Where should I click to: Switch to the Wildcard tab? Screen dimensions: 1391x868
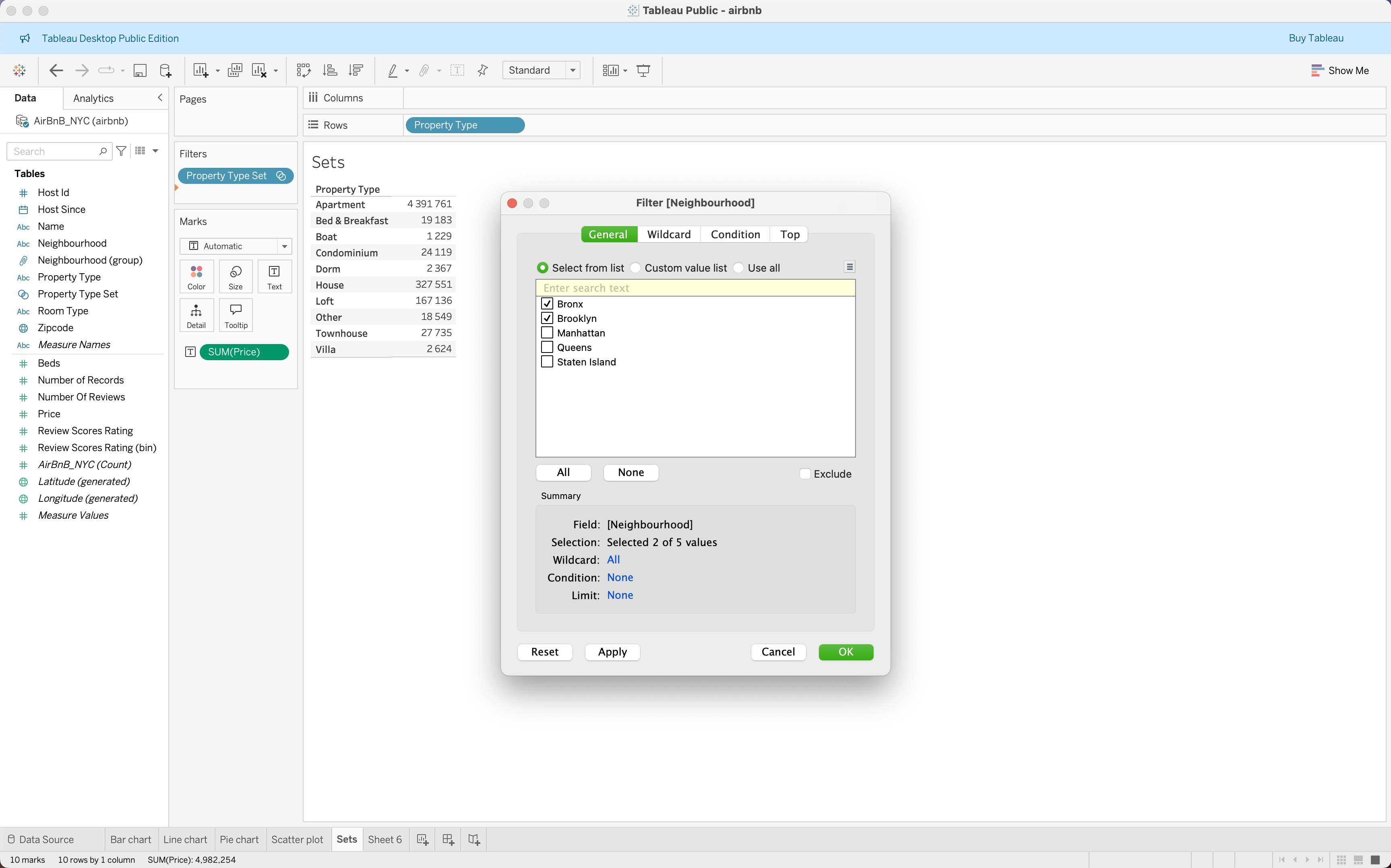[x=668, y=234]
